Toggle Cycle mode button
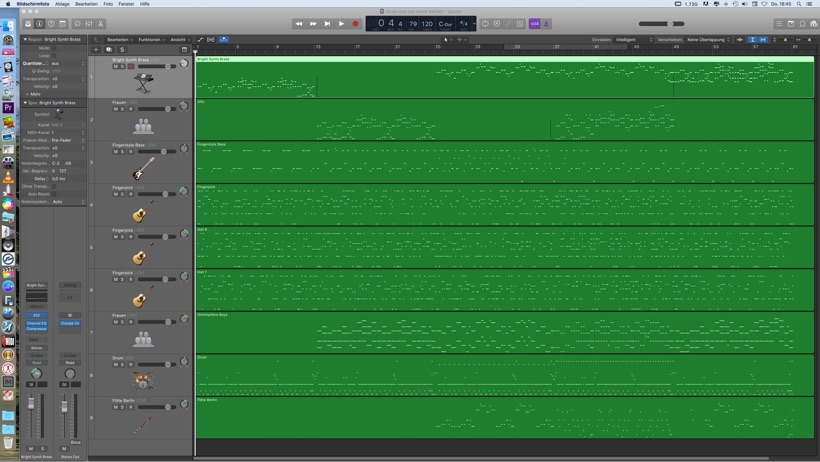The width and height of the screenshot is (820, 462). click(x=485, y=24)
